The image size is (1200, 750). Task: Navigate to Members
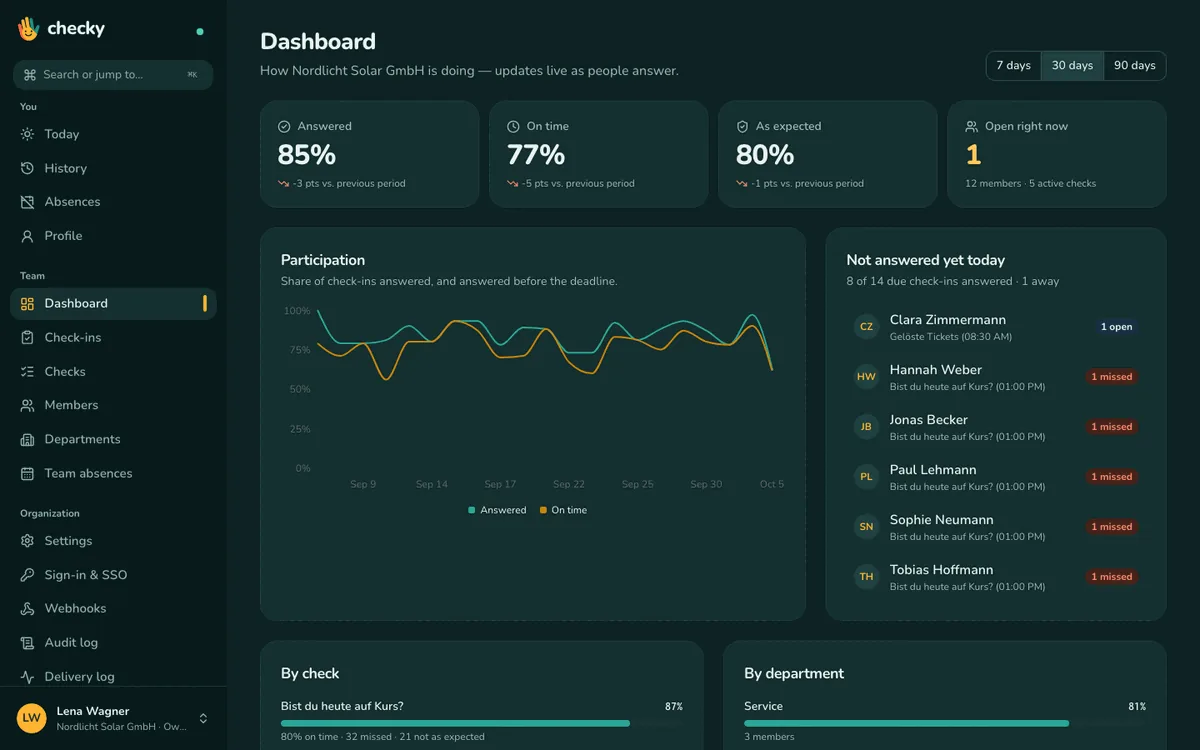click(x=113, y=405)
